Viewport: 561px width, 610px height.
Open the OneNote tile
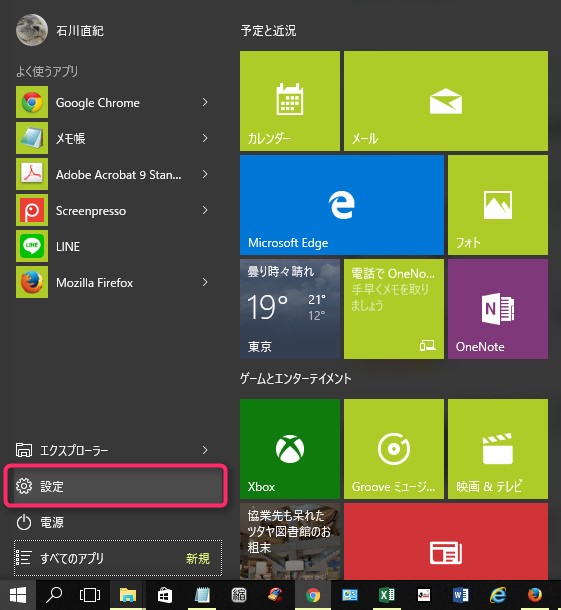tap(498, 309)
